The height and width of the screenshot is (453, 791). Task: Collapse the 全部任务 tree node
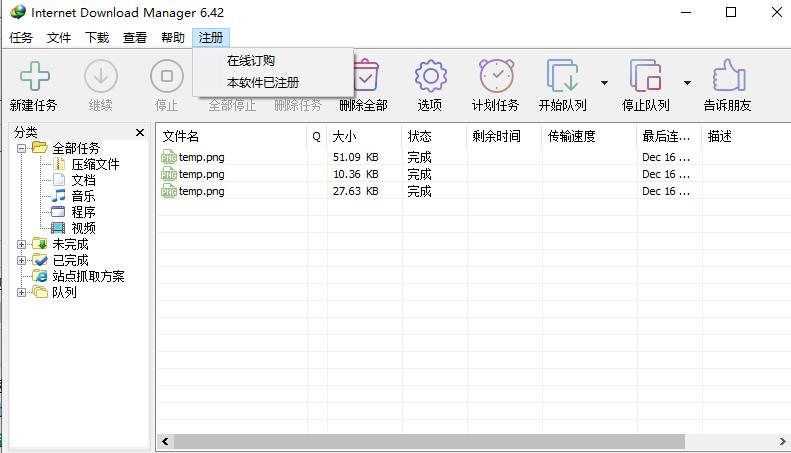click(22, 148)
